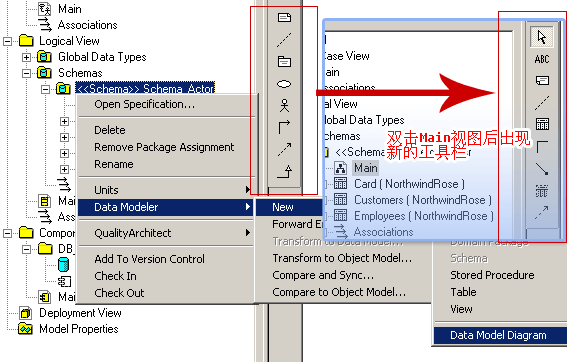
Task: Click the Model Properties folder icon
Action: click(25, 329)
